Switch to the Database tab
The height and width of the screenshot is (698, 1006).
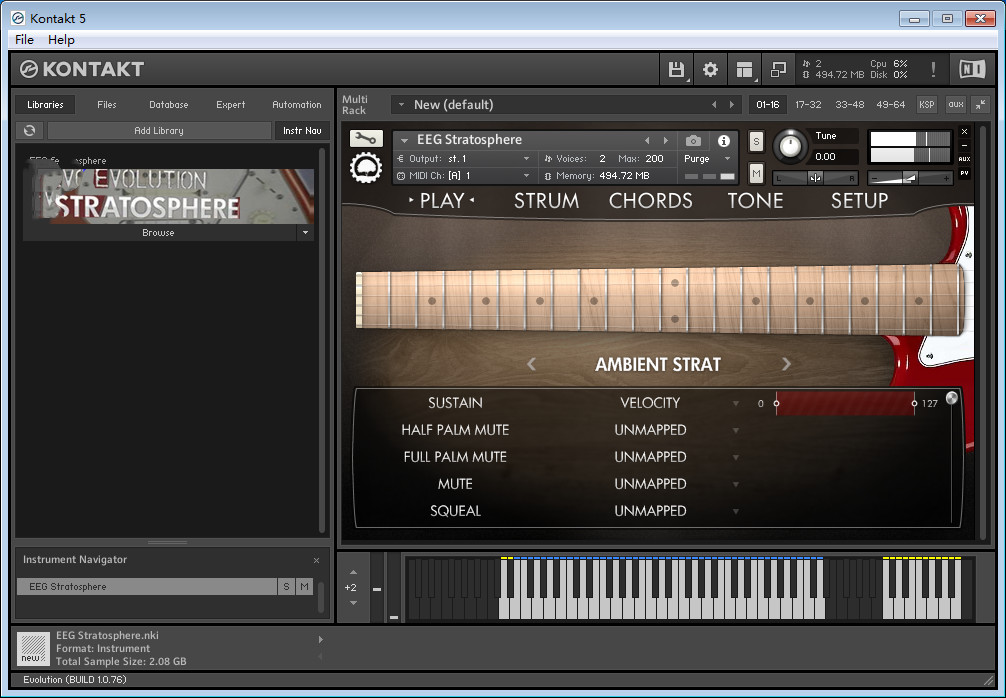169,105
